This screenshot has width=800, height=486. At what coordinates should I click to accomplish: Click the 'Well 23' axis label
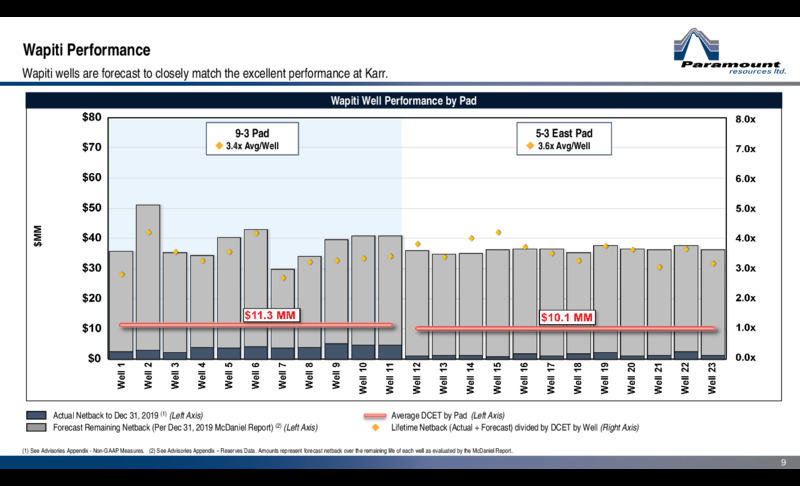(x=712, y=378)
